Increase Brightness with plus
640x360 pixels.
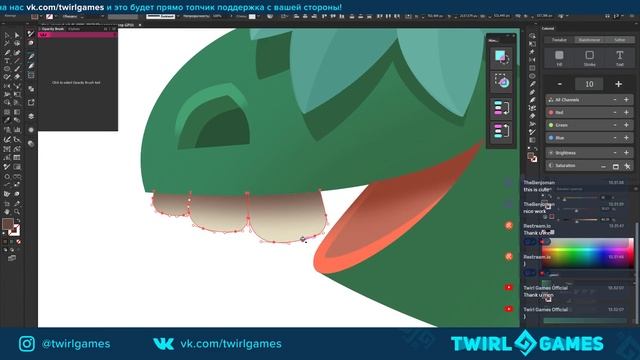[626, 153]
